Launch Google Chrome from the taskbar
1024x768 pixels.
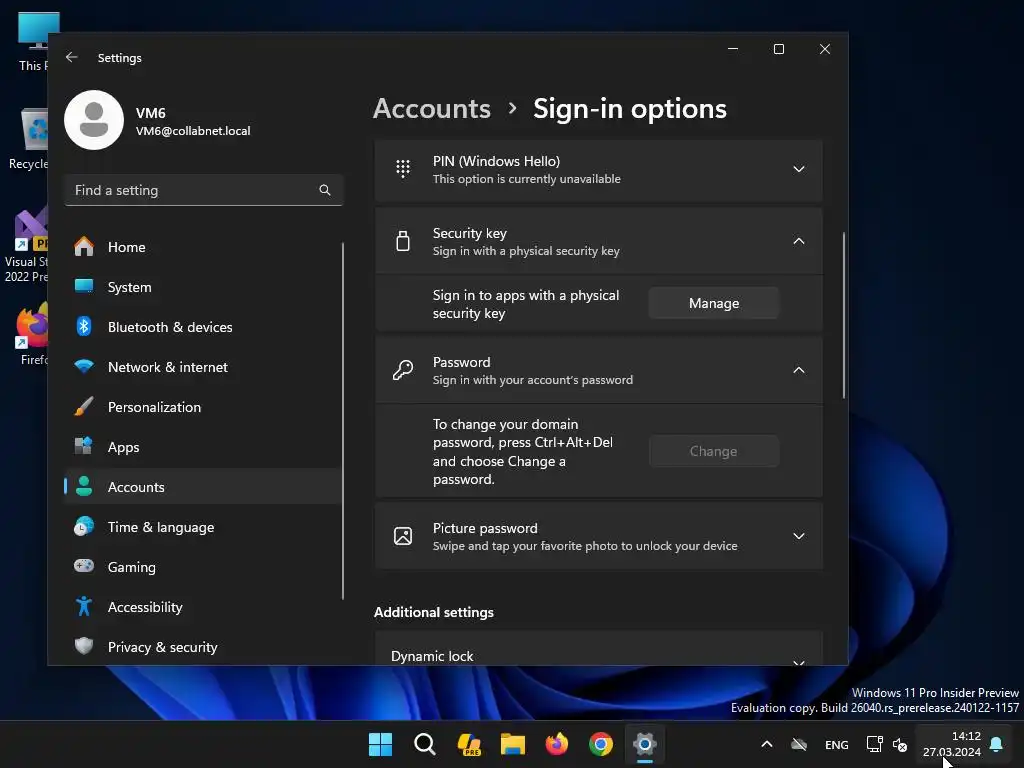(601, 744)
